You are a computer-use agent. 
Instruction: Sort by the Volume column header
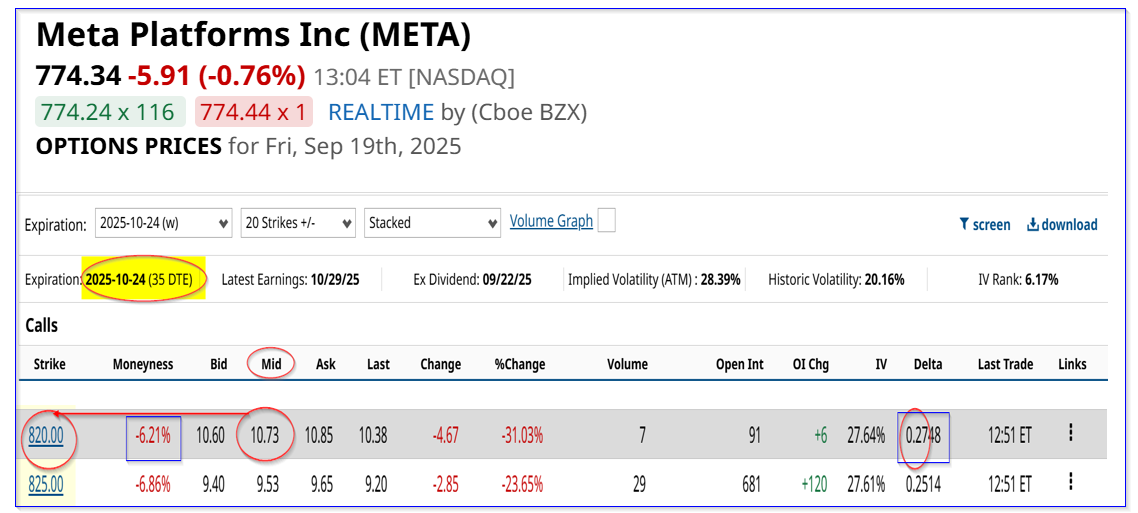(x=627, y=364)
